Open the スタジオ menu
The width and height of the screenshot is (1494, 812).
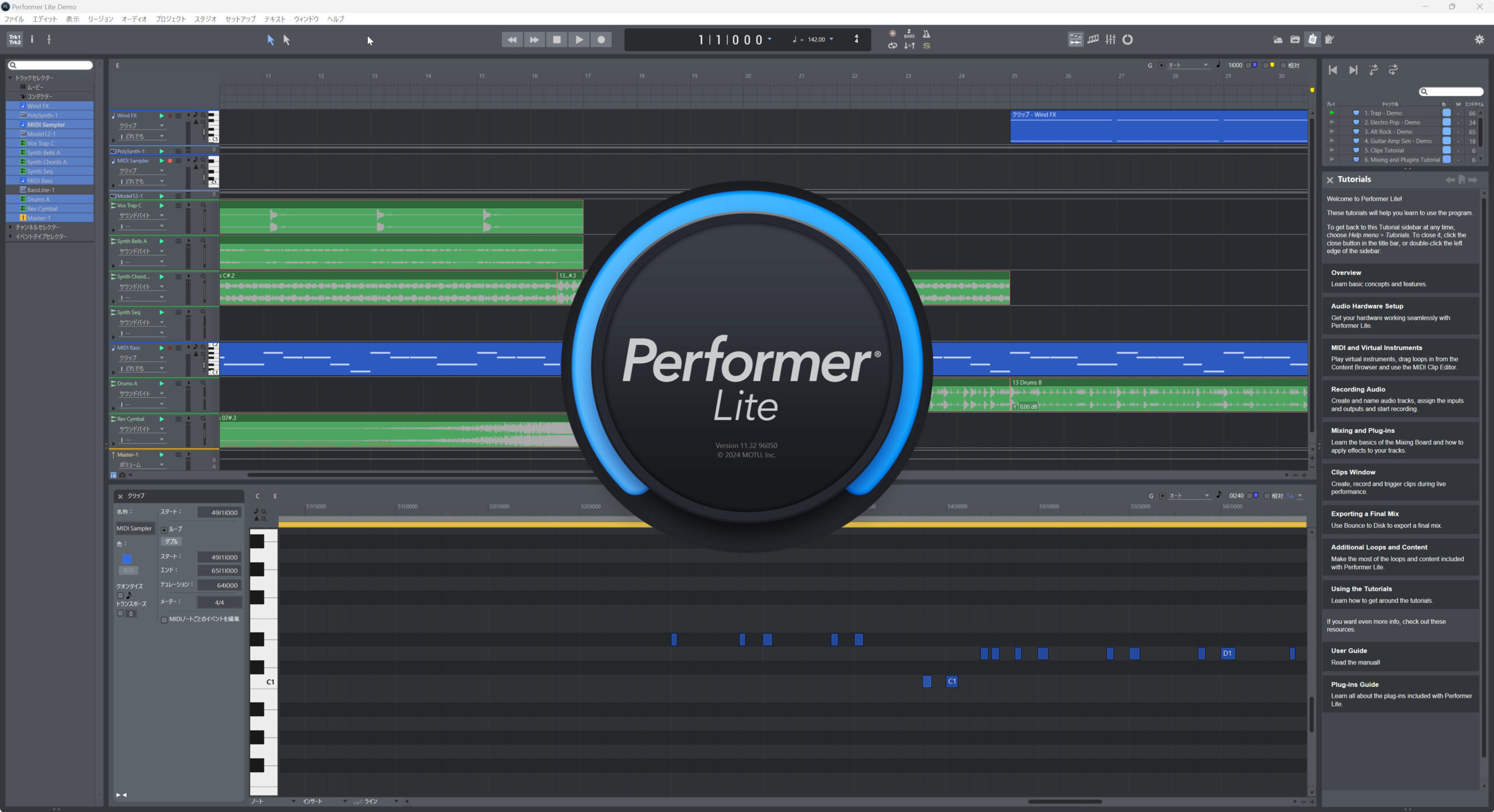pos(205,19)
